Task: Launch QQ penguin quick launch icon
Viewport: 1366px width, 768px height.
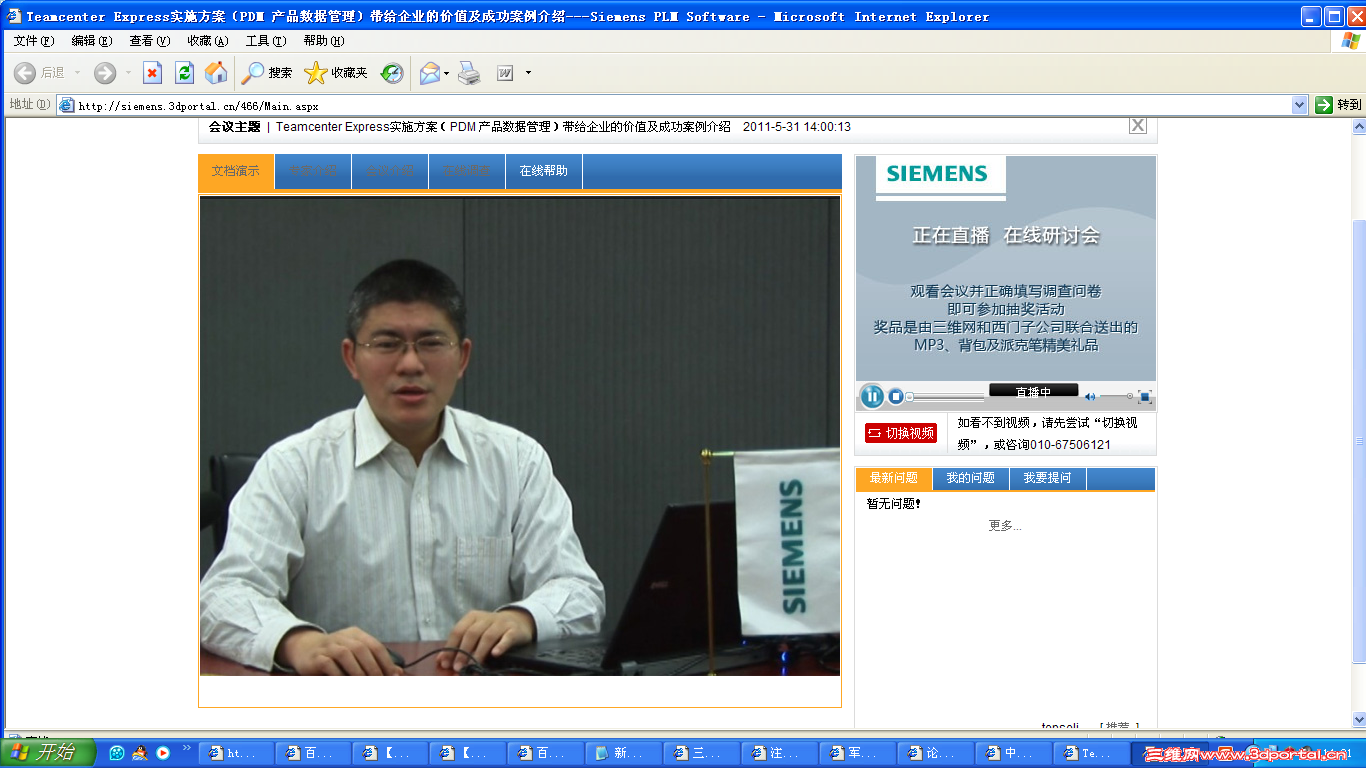Action: coord(140,753)
